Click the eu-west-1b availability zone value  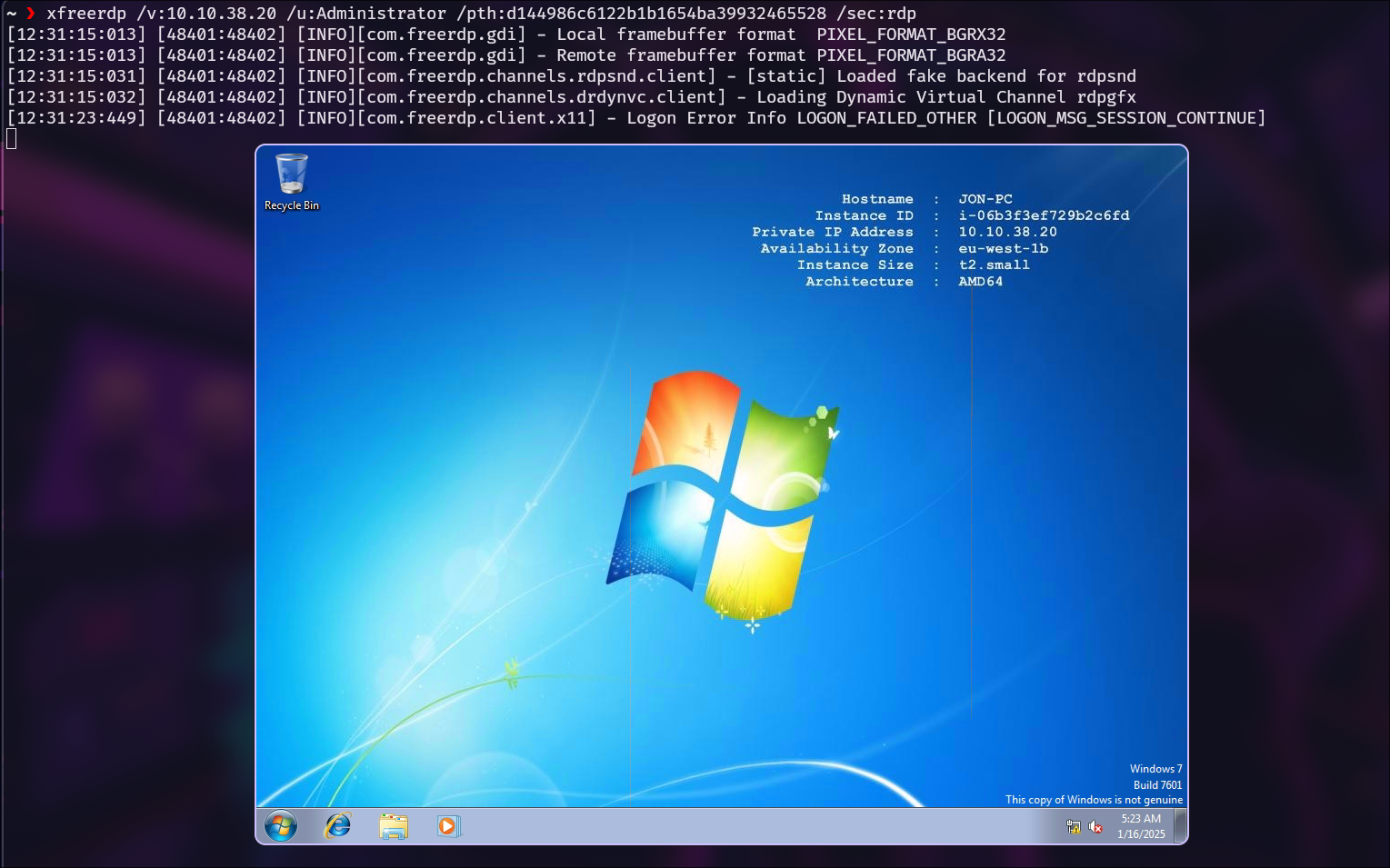point(1003,248)
